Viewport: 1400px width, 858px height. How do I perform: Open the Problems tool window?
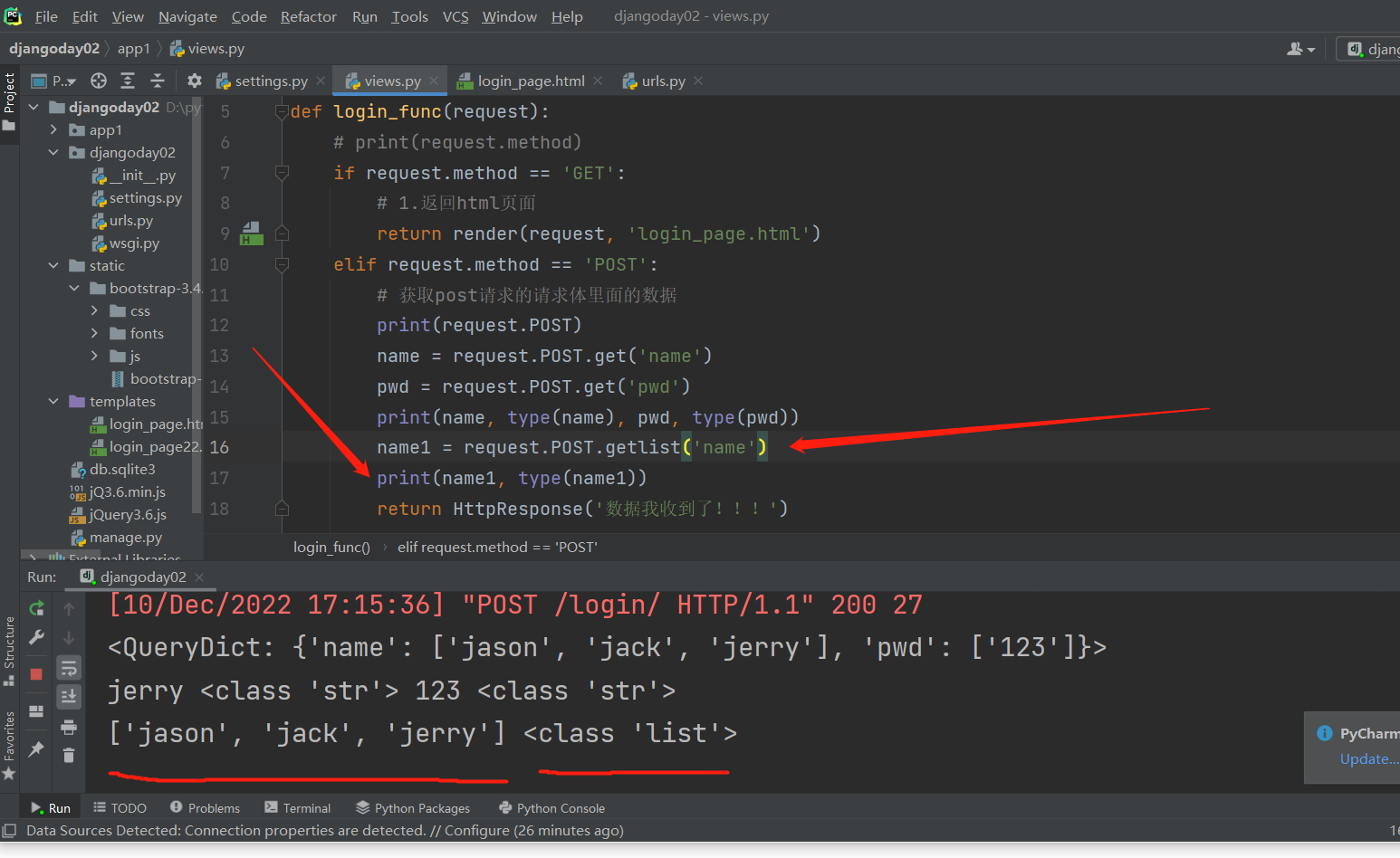coord(206,807)
